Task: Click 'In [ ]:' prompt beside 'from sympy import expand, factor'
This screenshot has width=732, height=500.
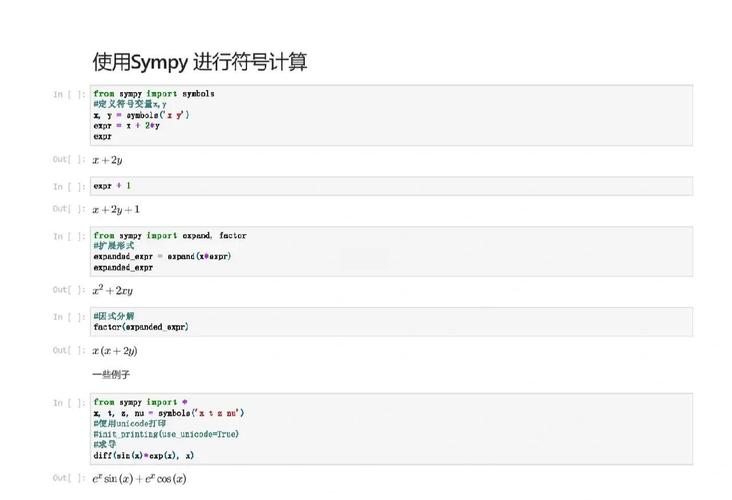Action: pyautogui.click(x=69, y=236)
